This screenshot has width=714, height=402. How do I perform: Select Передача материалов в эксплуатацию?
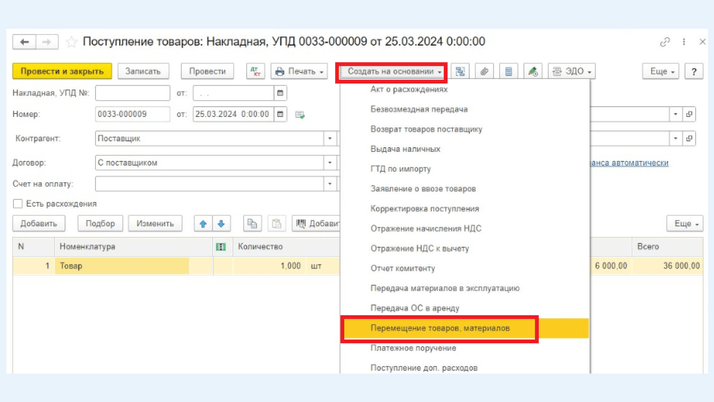pyautogui.click(x=465, y=288)
